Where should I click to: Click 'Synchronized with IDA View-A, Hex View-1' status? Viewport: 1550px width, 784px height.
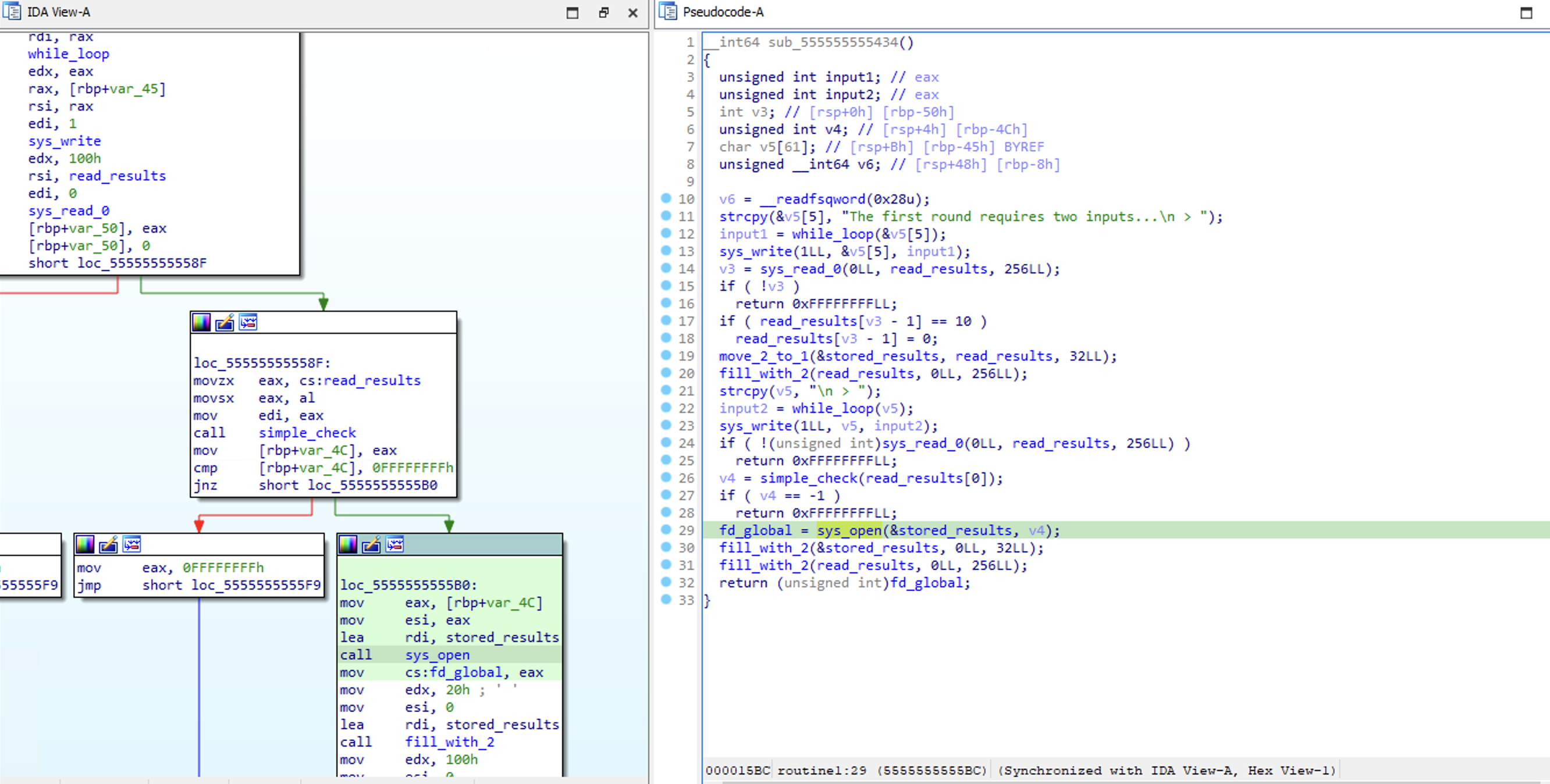(x=1166, y=771)
